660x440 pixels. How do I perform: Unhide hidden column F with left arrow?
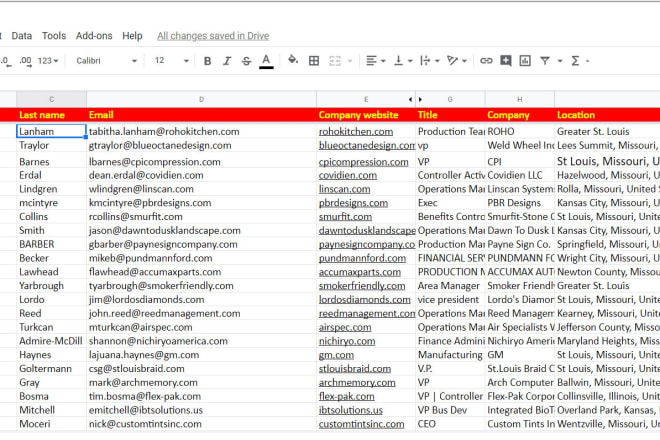pyautogui.click(x=410, y=100)
